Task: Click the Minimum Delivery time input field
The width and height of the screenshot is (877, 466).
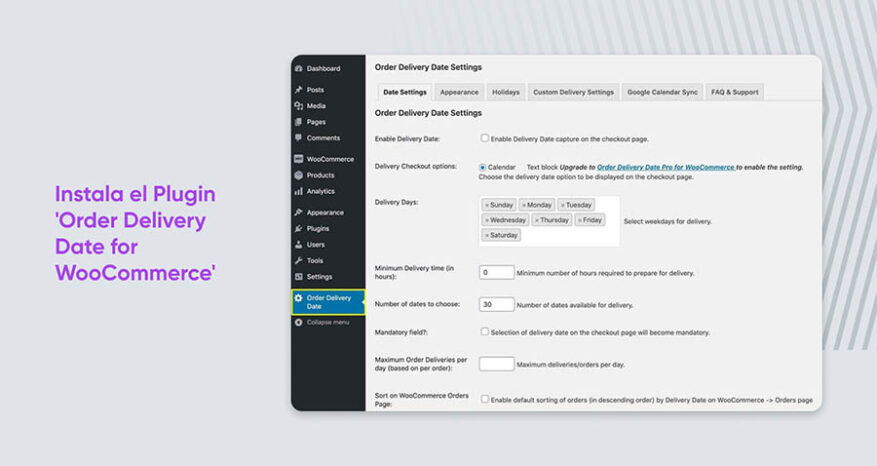Action: (x=496, y=272)
